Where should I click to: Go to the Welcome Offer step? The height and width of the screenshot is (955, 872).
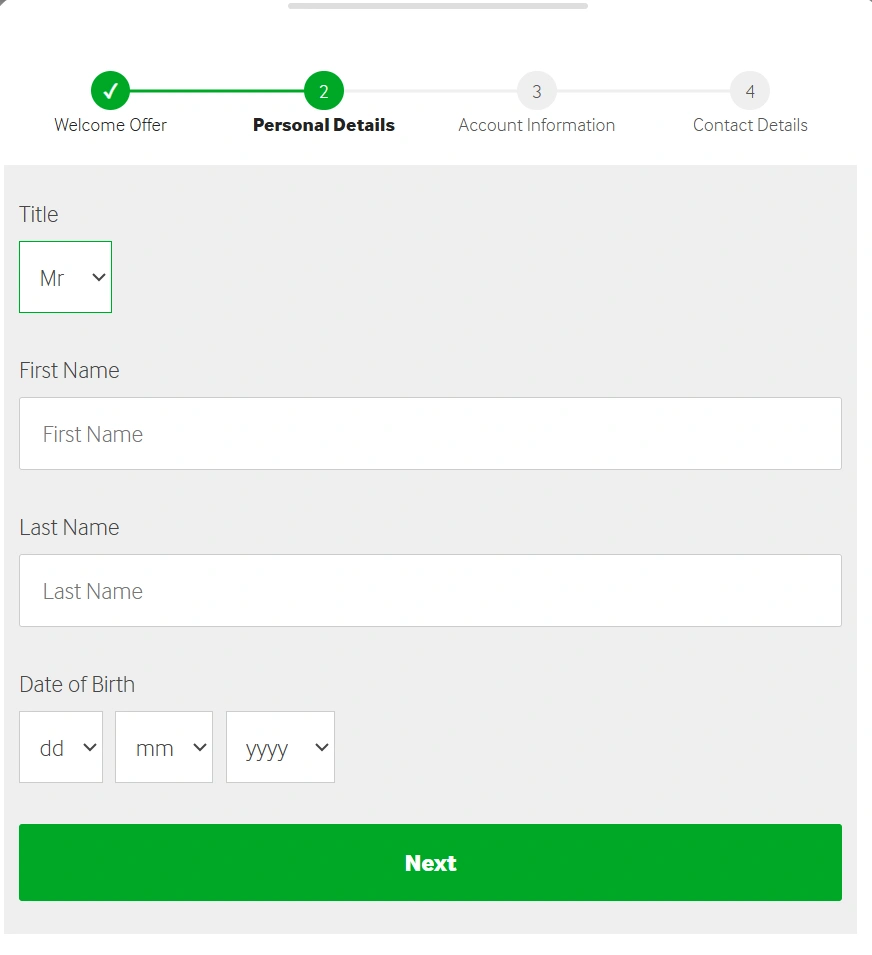(x=110, y=125)
